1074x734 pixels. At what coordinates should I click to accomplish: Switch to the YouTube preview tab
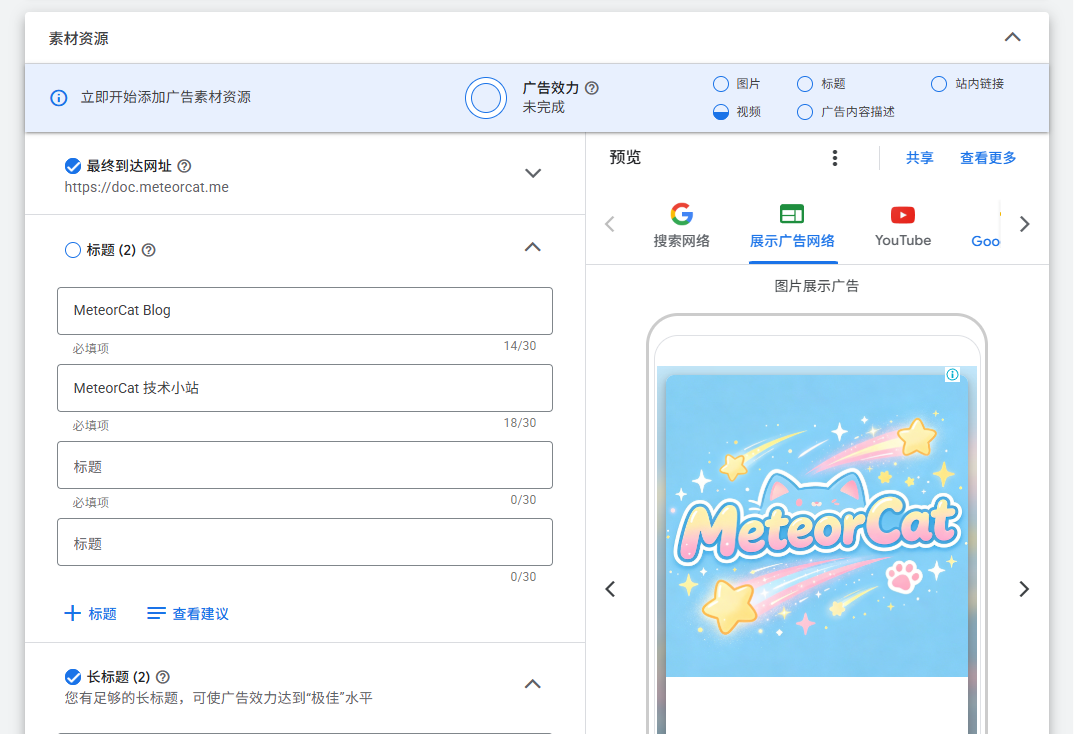[903, 227]
